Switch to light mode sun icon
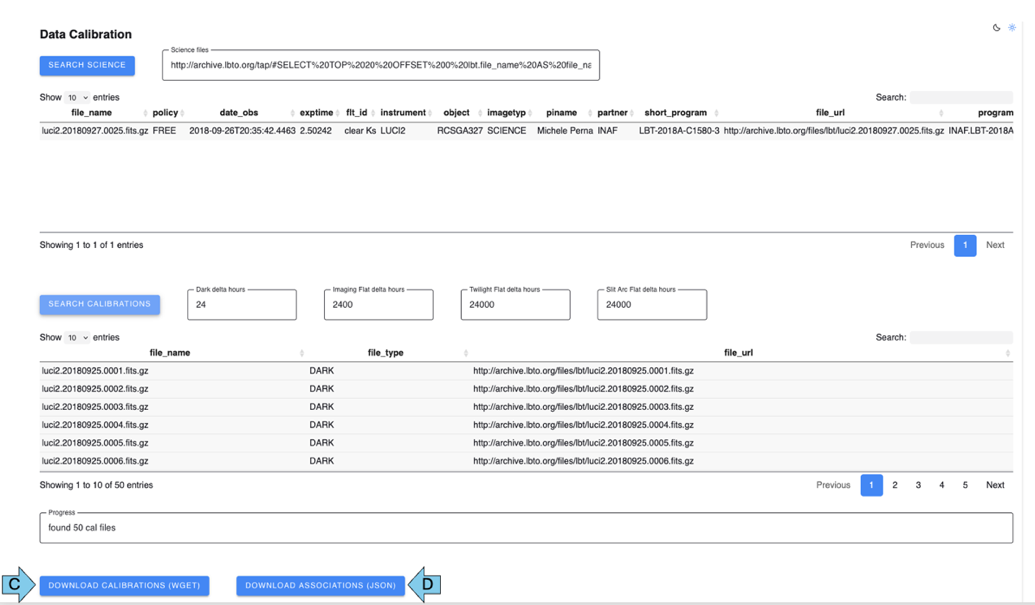This screenshot has width=1035, height=605. (x=1012, y=28)
